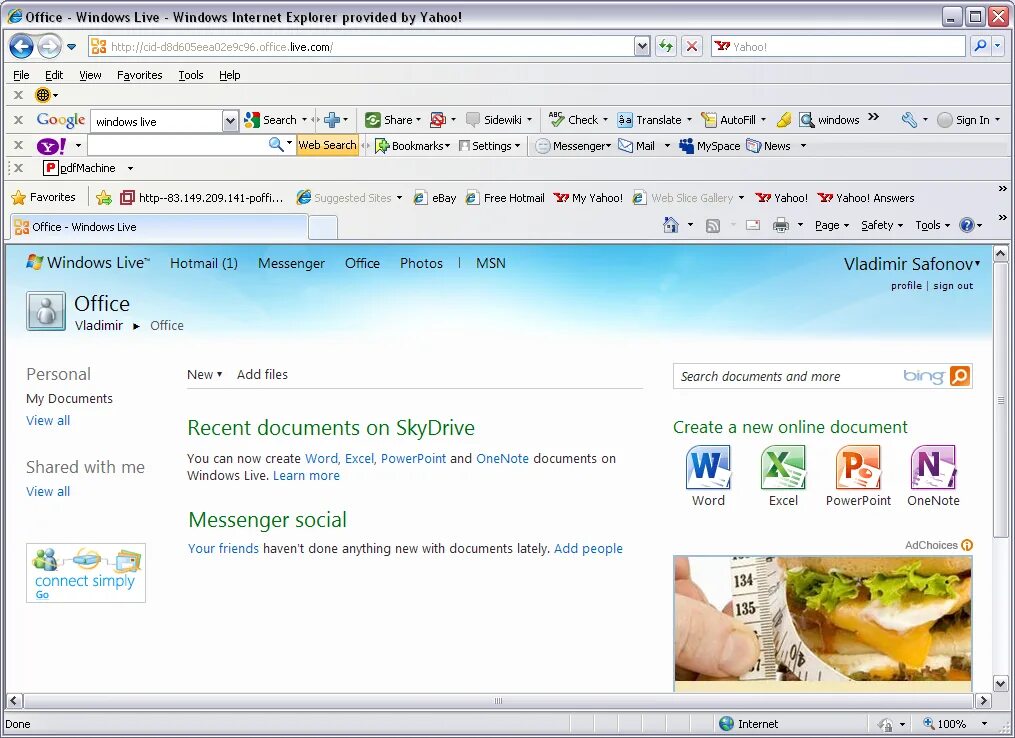Create a new OneNote online document
Screen dimensions: 1015x738
click(x=933, y=467)
